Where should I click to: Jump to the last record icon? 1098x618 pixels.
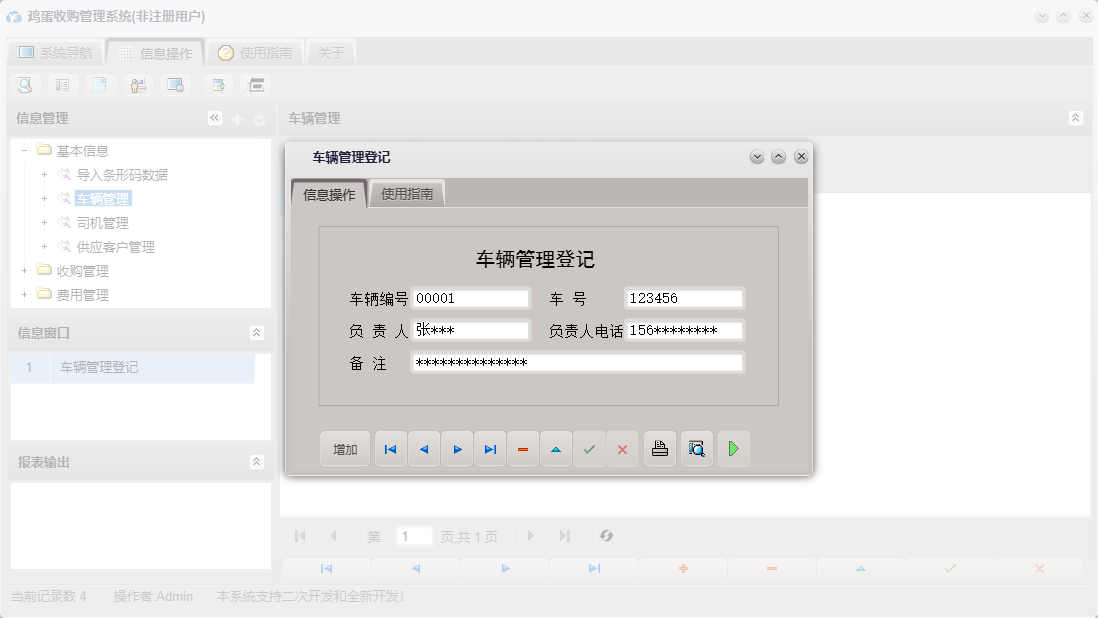click(490, 448)
